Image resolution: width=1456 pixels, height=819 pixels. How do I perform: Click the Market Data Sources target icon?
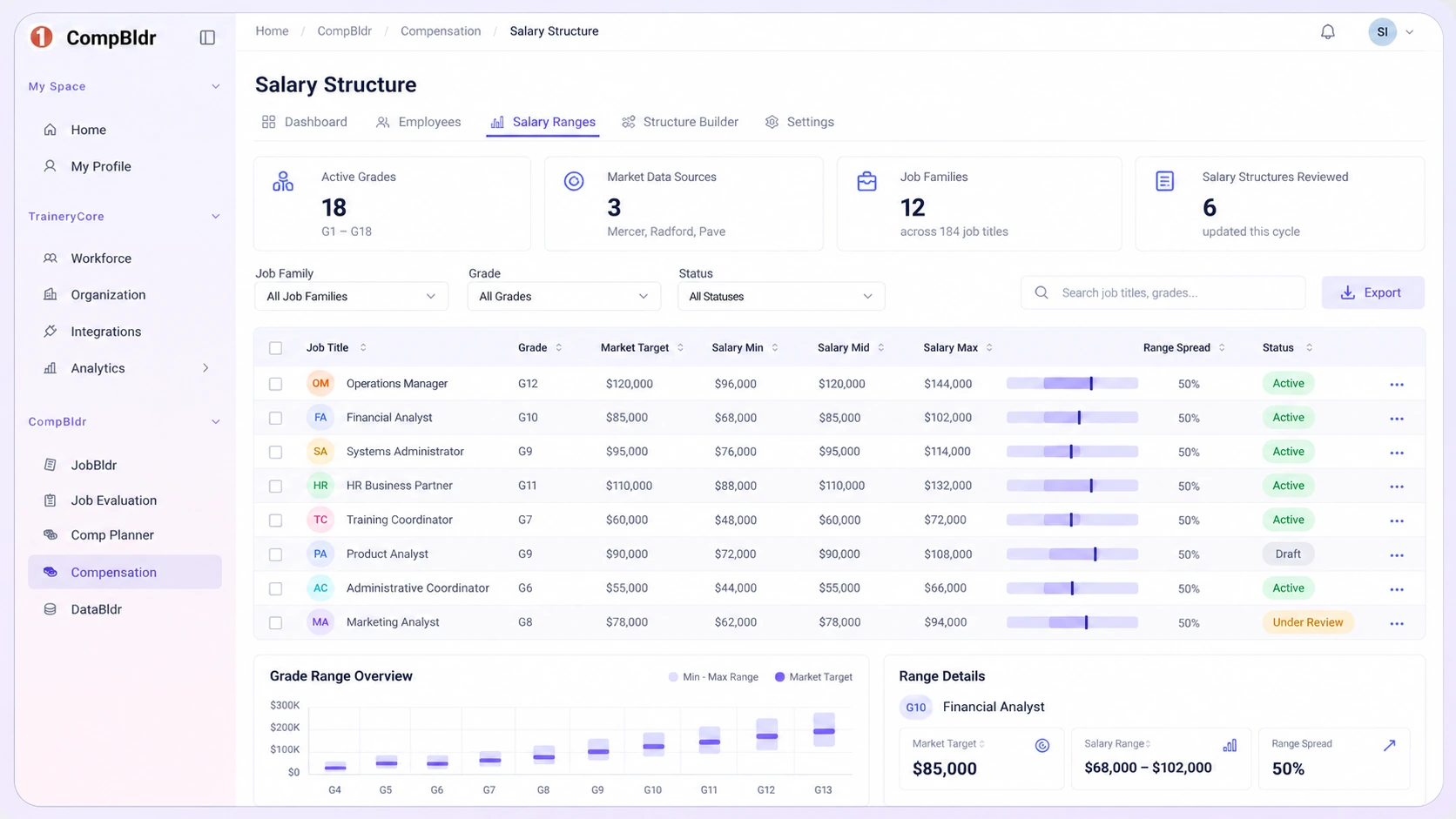coord(574,181)
